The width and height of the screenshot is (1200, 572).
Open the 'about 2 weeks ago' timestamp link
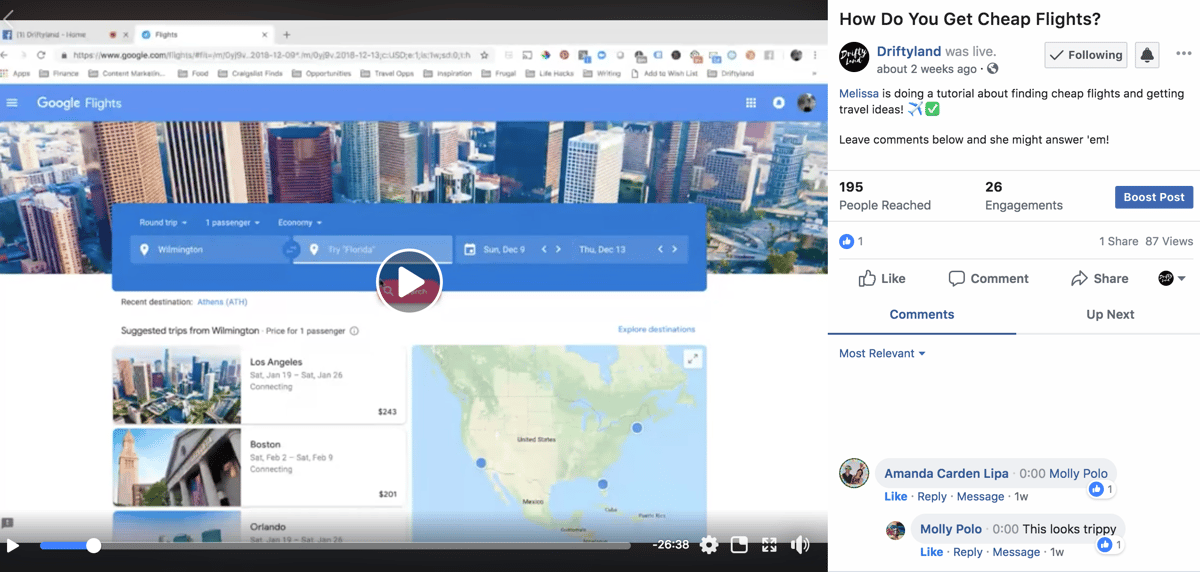927,69
